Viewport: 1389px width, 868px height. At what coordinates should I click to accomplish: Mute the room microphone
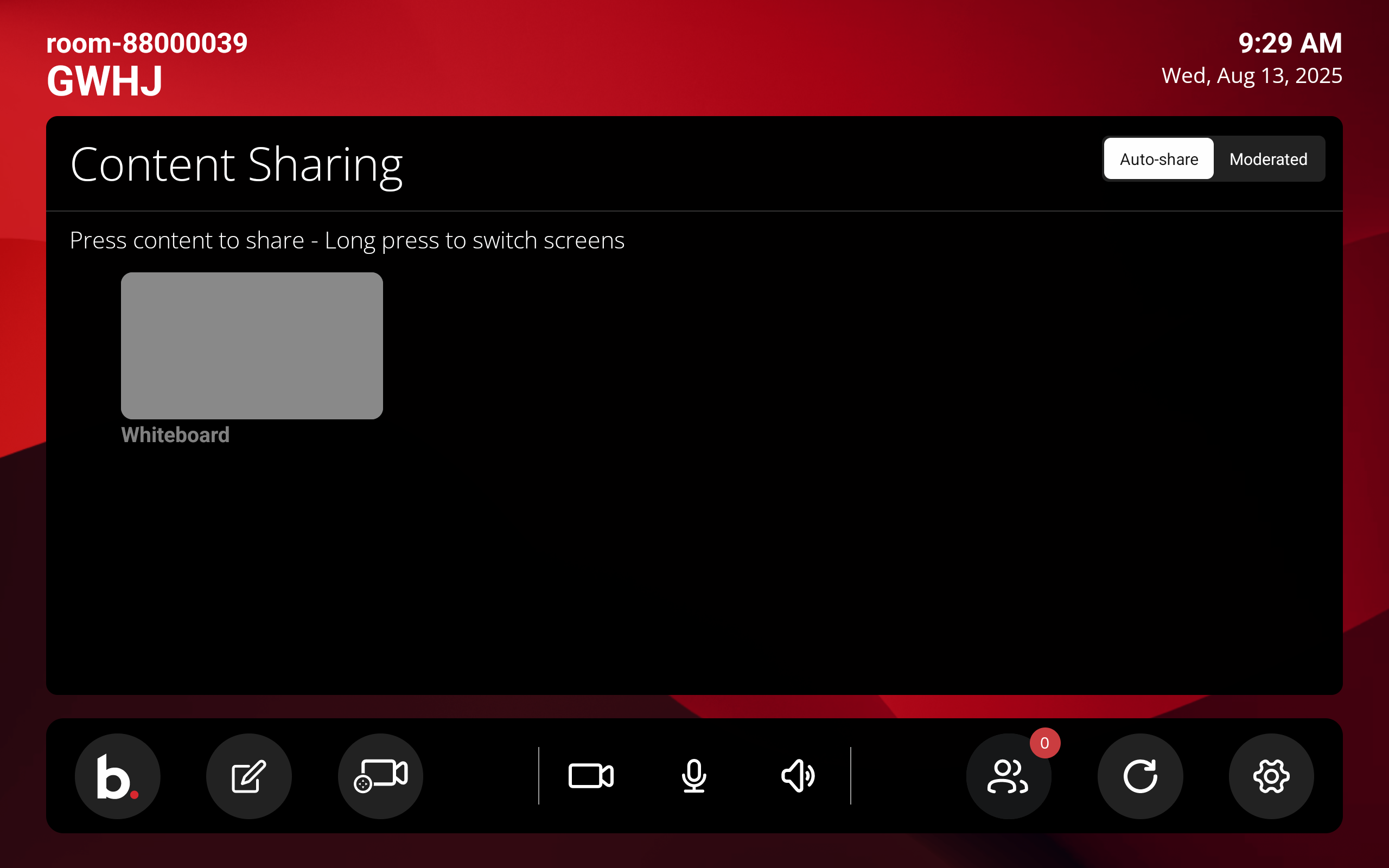[x=694, y=776]
